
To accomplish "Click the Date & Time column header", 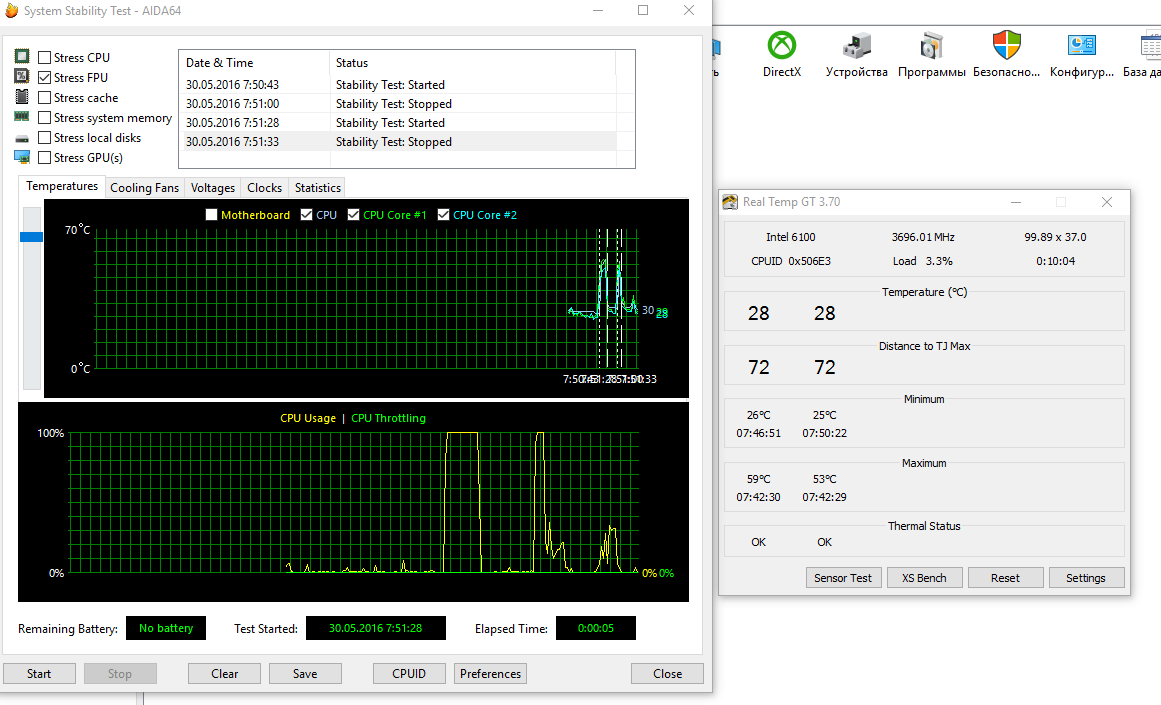I will coord(254,63).
